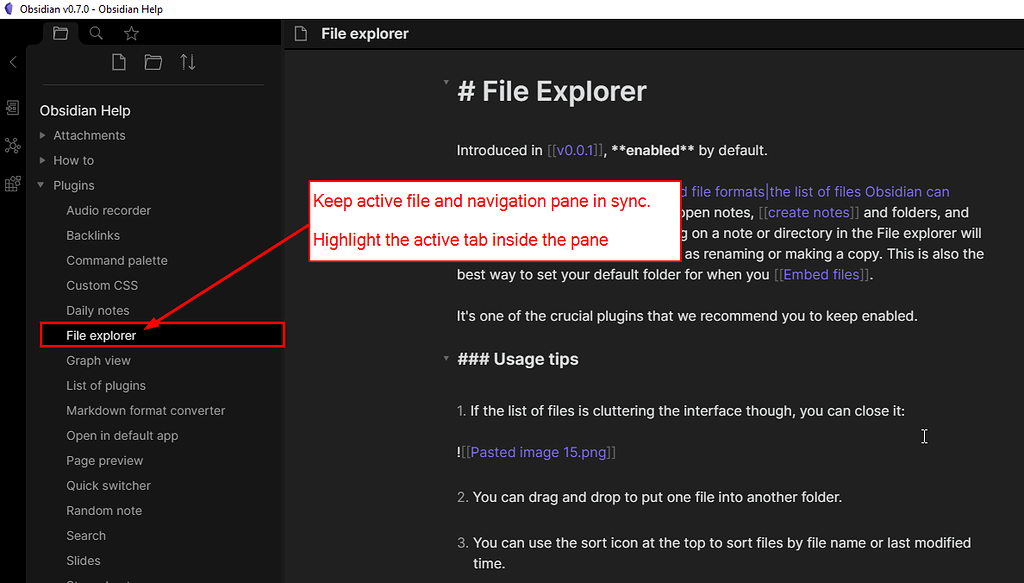
Task: Collapse the Plugins folder
Action: [42, 185]
